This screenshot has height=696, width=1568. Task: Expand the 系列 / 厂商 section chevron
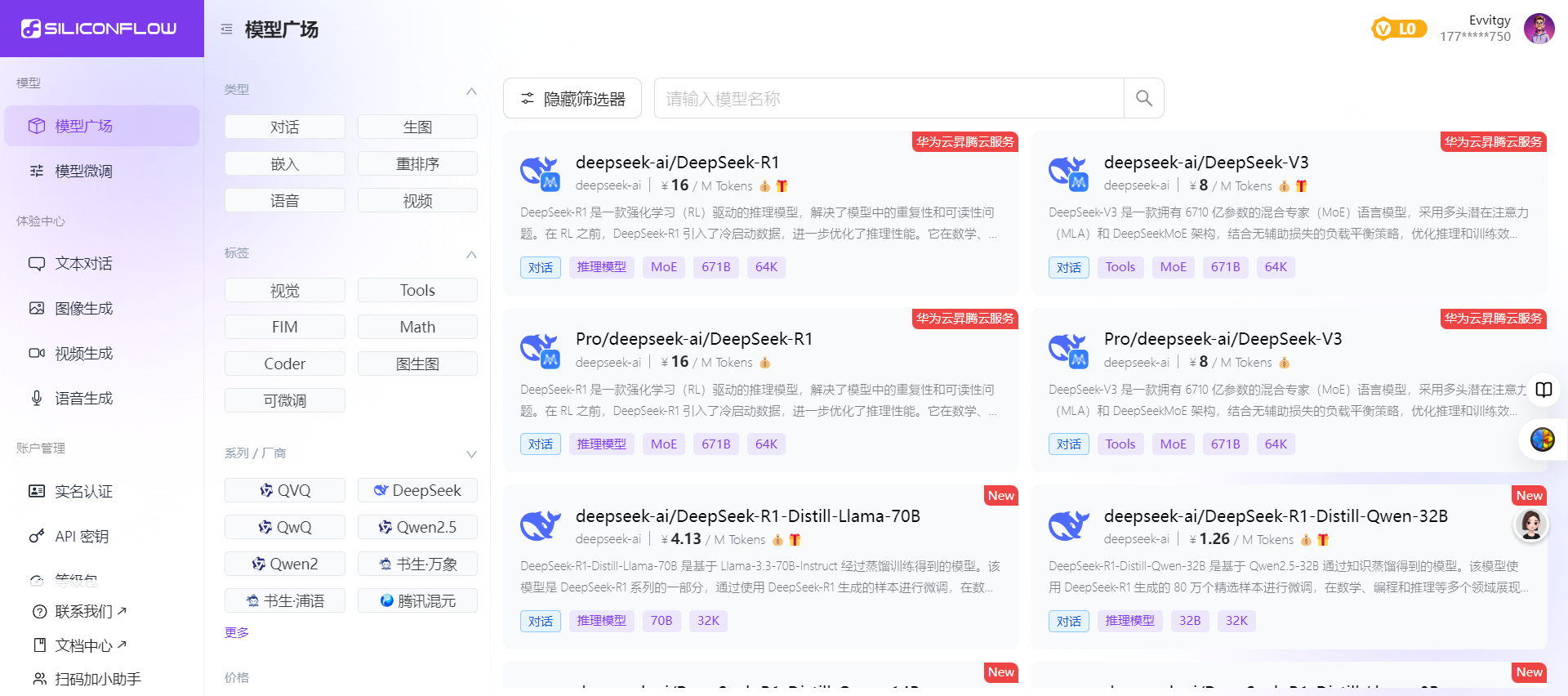(471, 454)
